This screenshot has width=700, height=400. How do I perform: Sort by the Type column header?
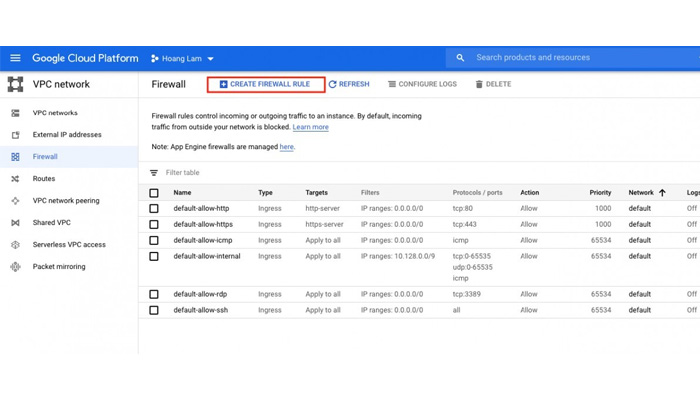265,193
